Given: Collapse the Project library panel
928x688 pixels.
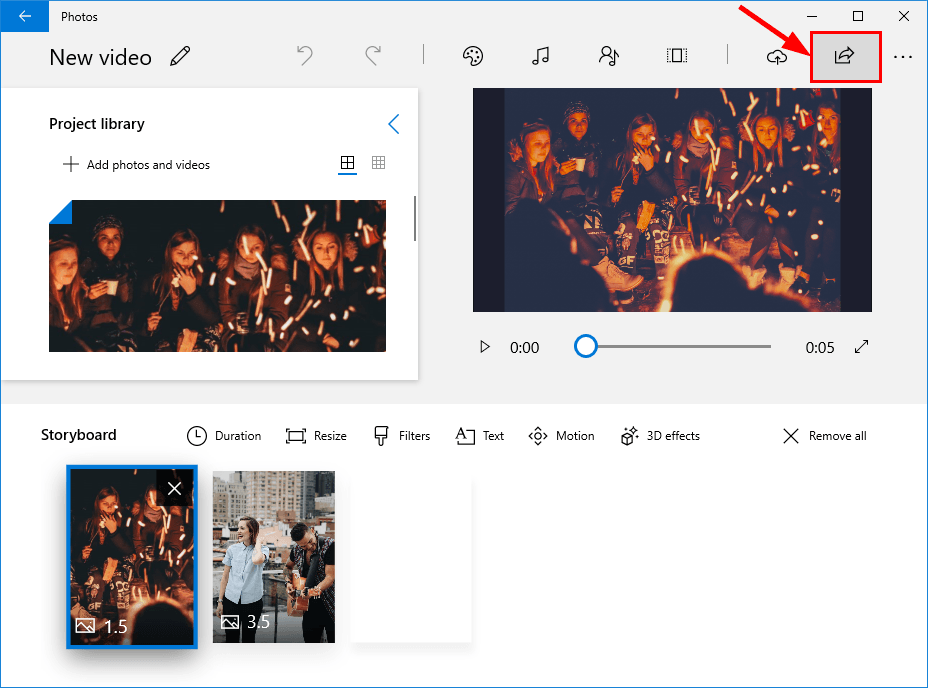Looking at the screenshot, I should [x=393, y=124].
